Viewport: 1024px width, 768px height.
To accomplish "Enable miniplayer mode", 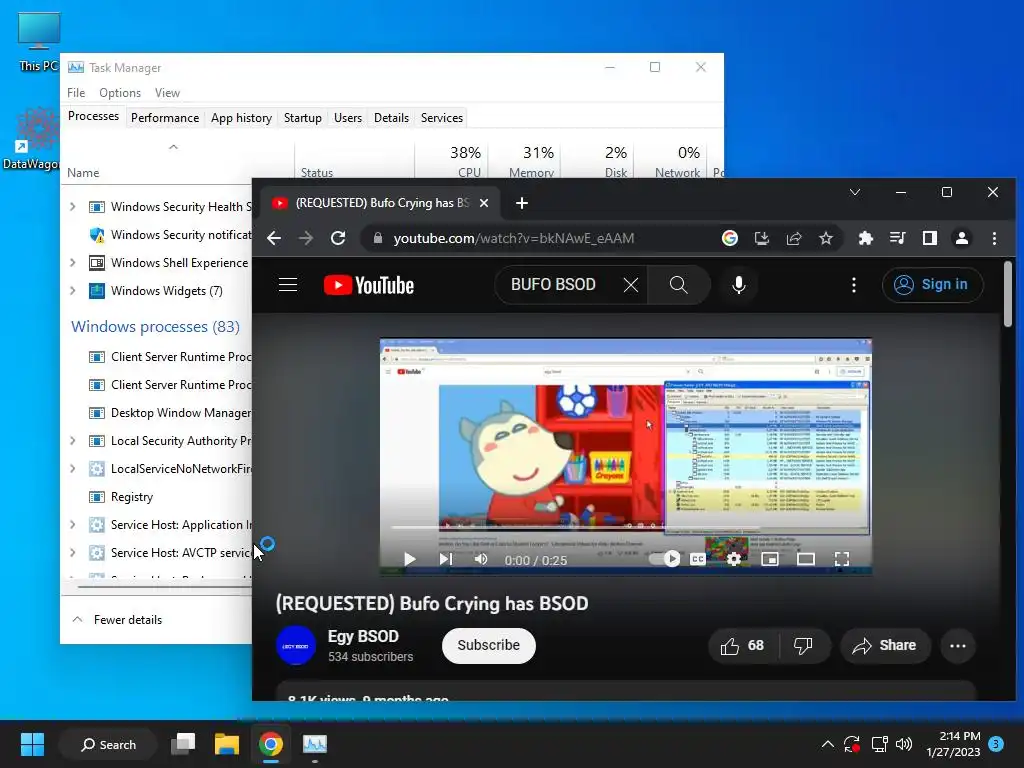I will [x=770, y=559].
